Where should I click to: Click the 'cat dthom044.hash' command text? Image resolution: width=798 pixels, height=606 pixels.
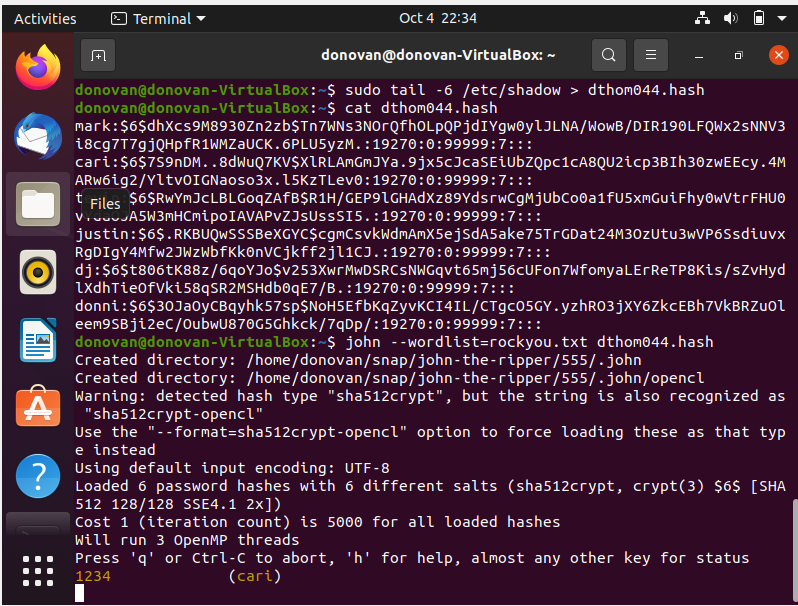click(421, 108)
